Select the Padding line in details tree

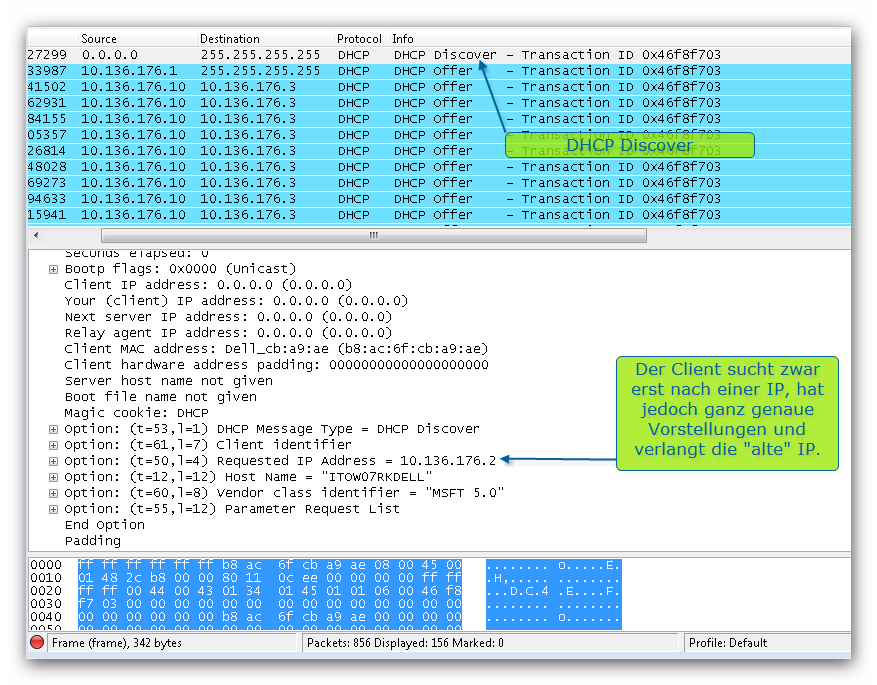coord(93,541)
